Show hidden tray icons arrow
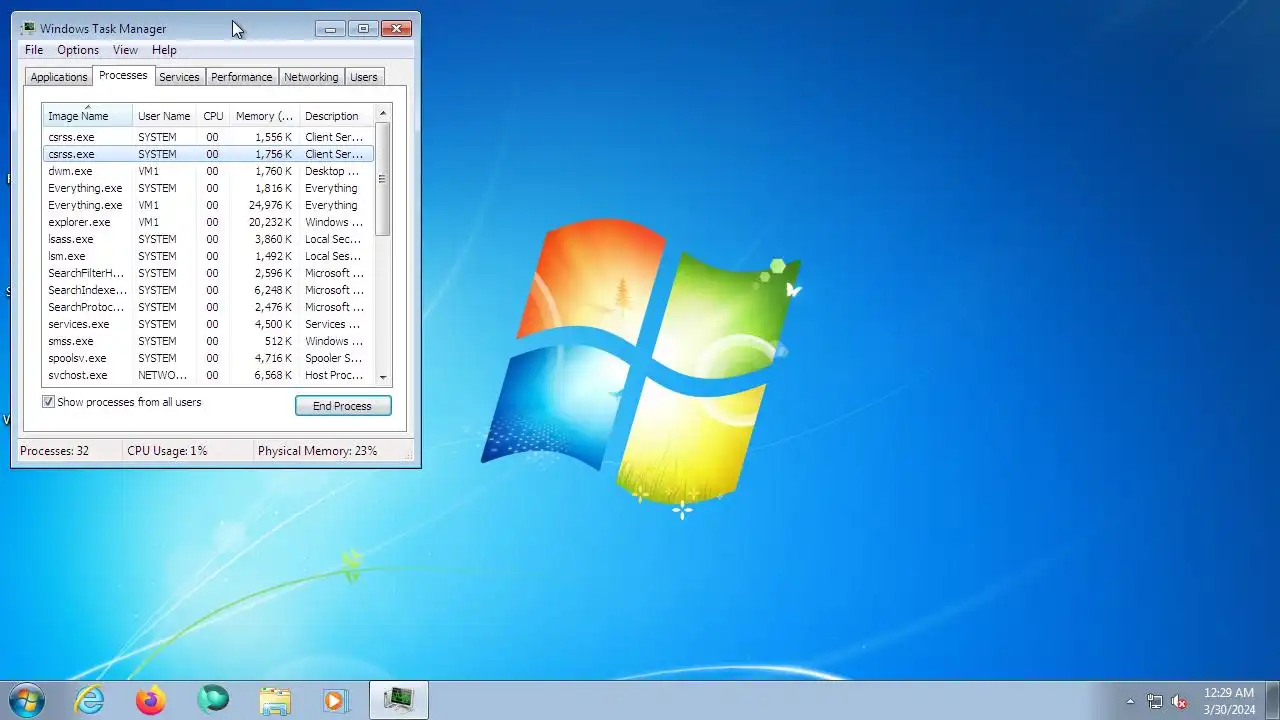Viewport: 1280px width, 720px height. [x=1130, y=701]
